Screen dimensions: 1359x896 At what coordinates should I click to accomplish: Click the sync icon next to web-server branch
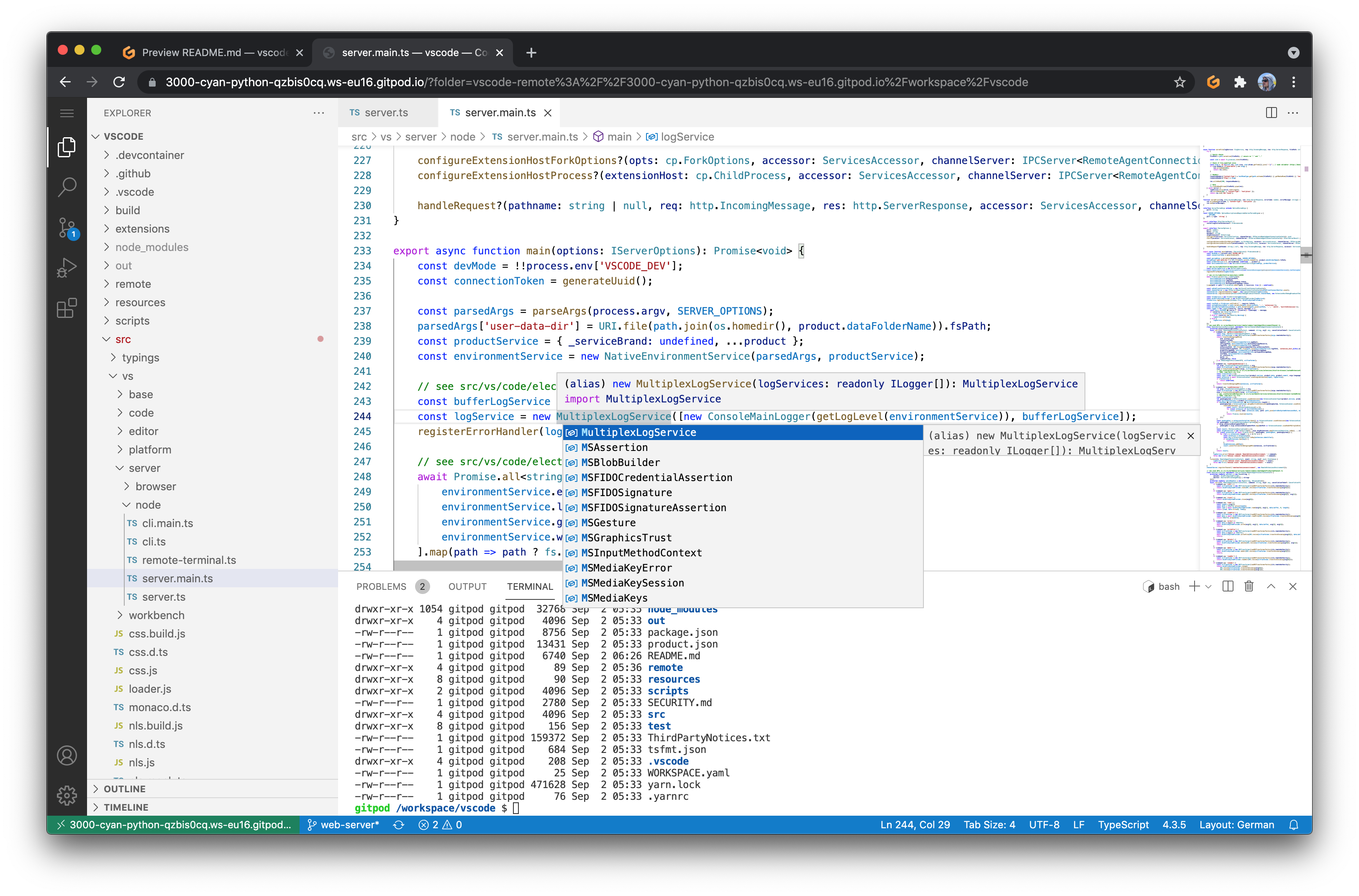coord(399,824)
